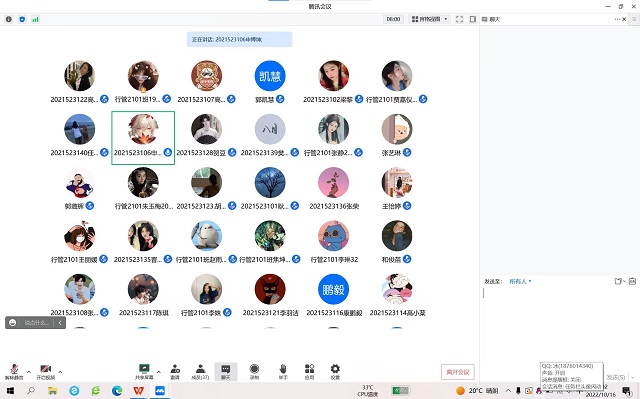Click the Tencent Meeting taskbar icon

click(x=160, y=391)
